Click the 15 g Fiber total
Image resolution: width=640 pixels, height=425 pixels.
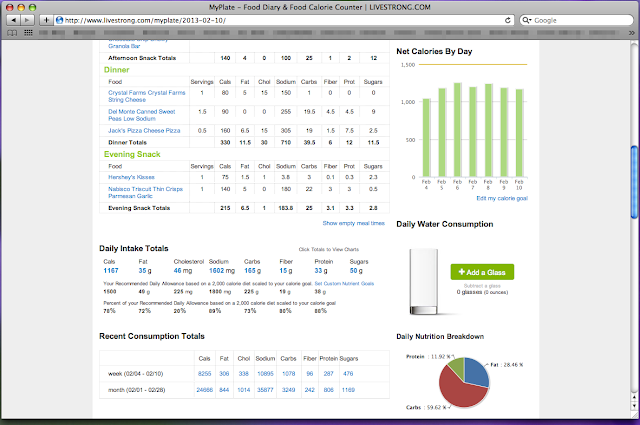(x=284, y=271)
